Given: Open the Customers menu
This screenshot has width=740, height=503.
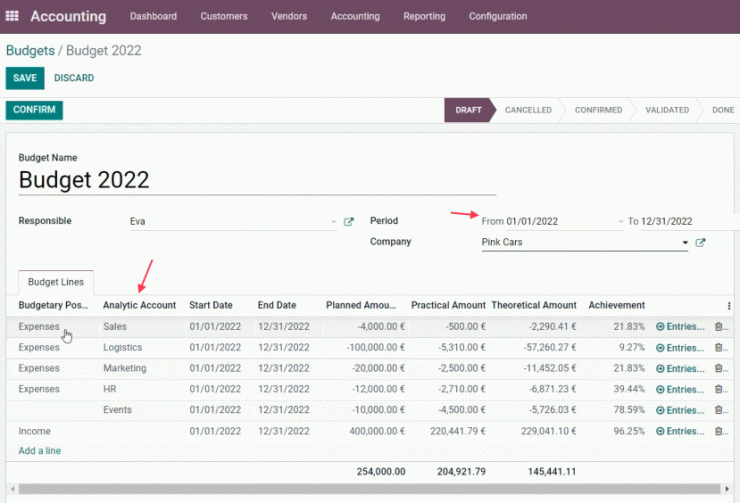Looking at the screenshot, I should point(224,16).
